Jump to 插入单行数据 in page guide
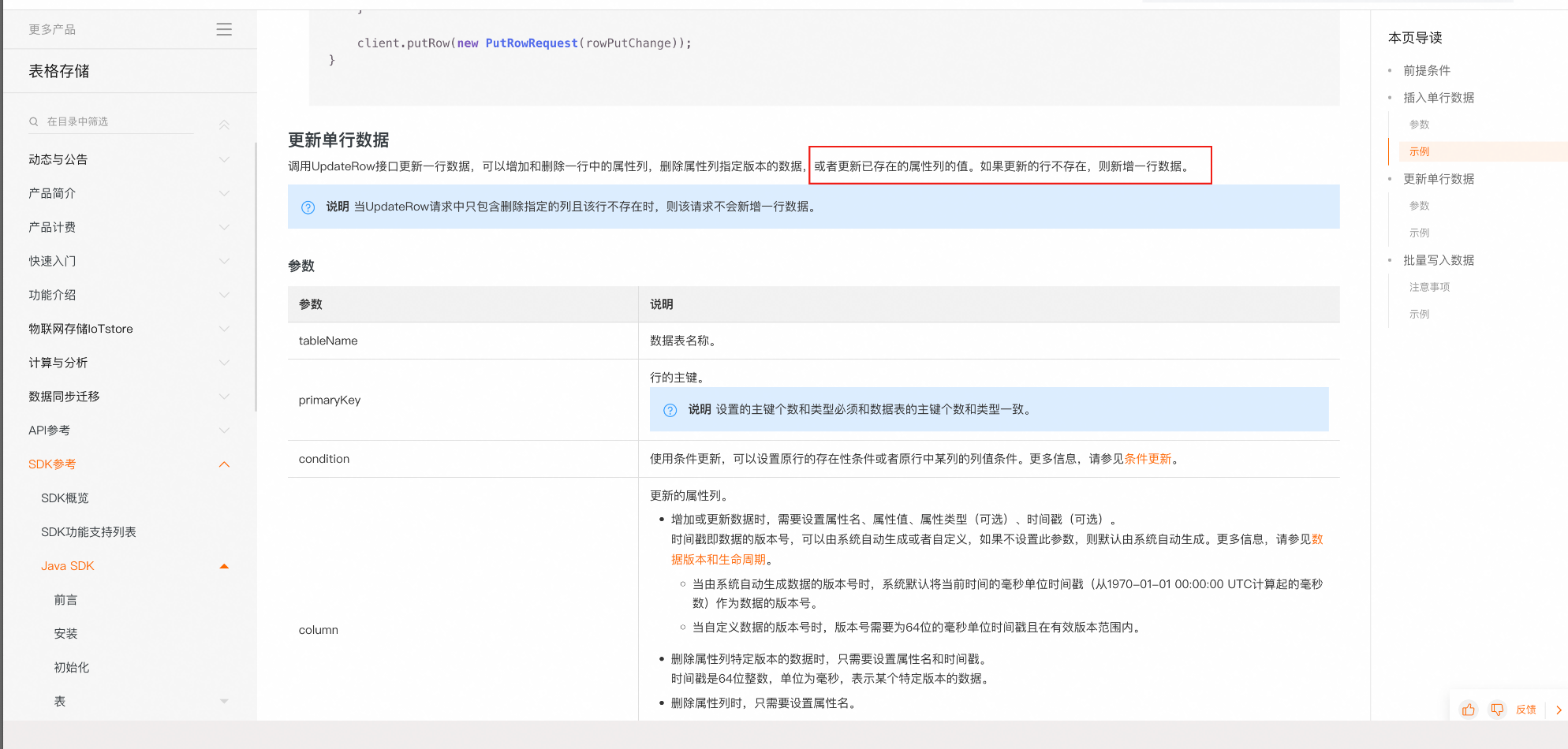 (1439, 98)
